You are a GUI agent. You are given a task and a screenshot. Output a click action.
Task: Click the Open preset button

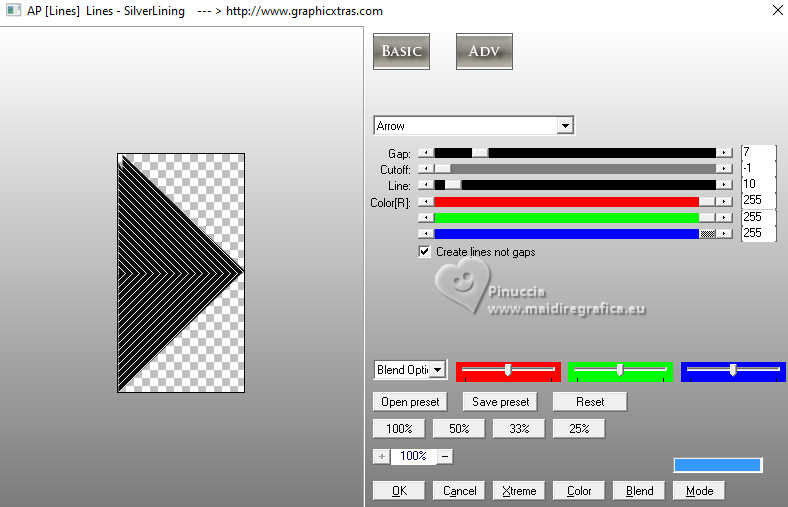click(410, 402)
